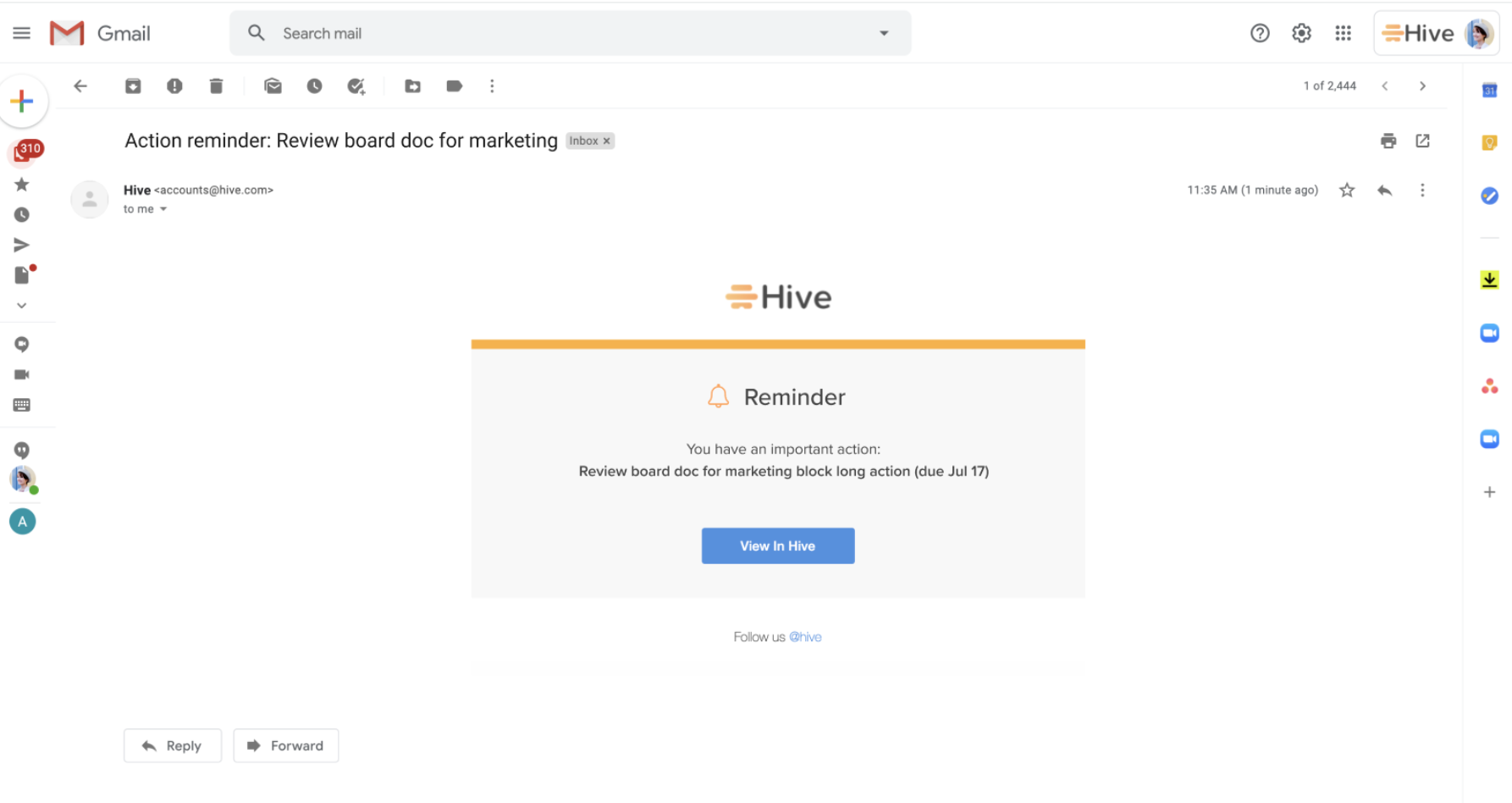
Task: Click the Compose plus button
Action: tap(23, 102)
